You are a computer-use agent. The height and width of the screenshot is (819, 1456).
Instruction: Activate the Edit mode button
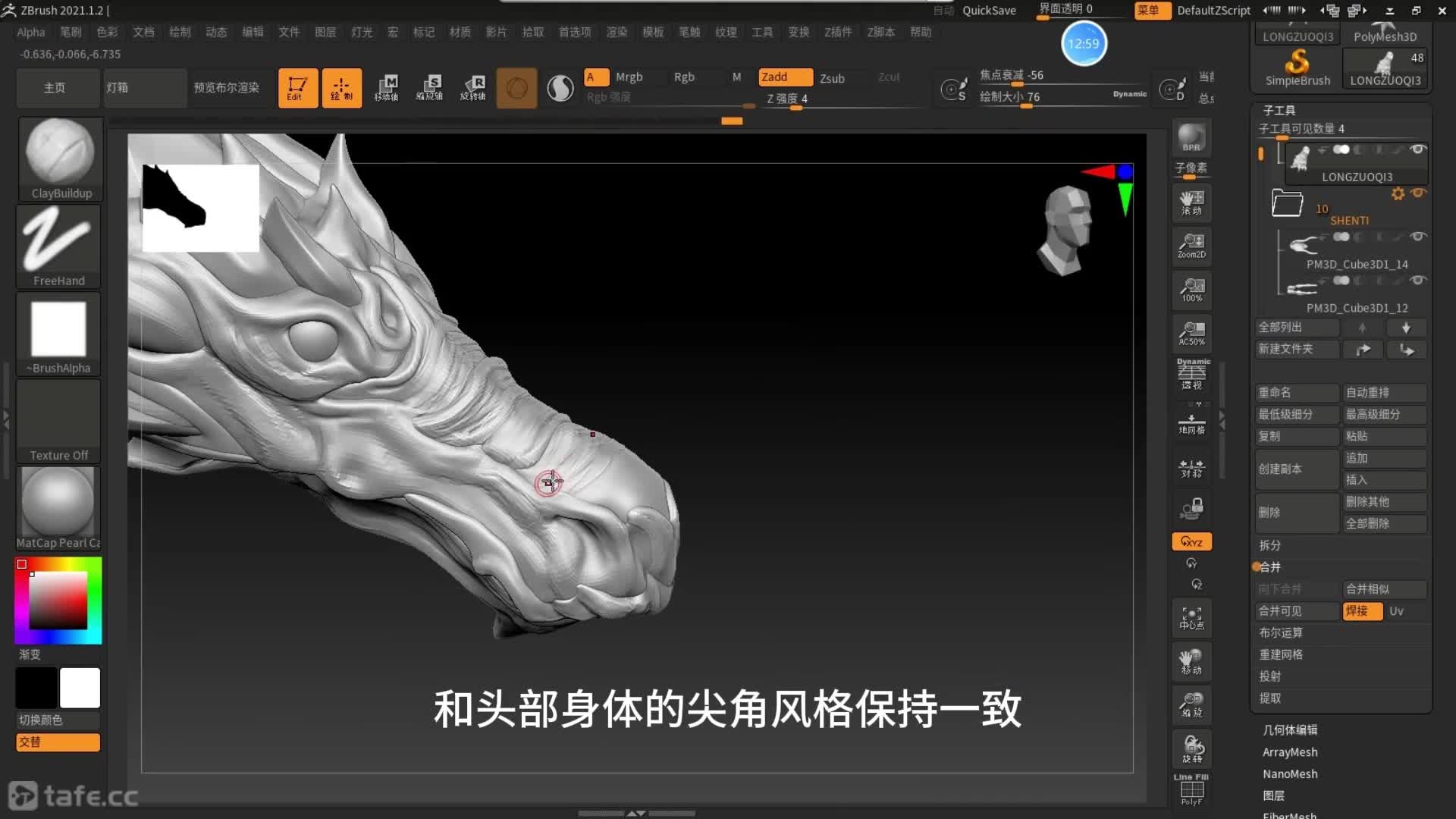coord(297,88)
